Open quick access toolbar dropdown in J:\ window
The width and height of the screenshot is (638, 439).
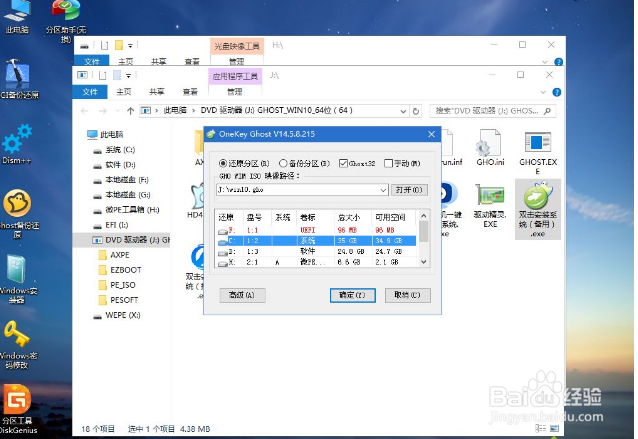(x=128, y=75)
